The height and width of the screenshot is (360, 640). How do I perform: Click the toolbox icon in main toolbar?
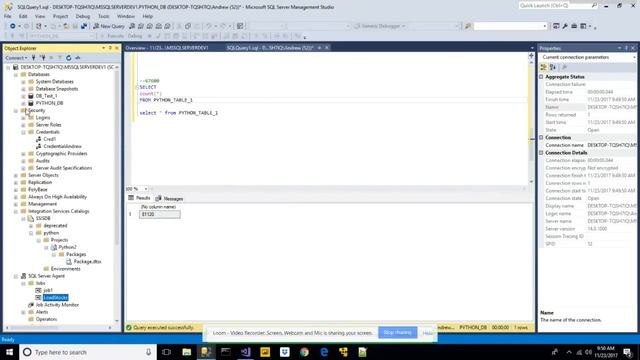click(574, 26)
